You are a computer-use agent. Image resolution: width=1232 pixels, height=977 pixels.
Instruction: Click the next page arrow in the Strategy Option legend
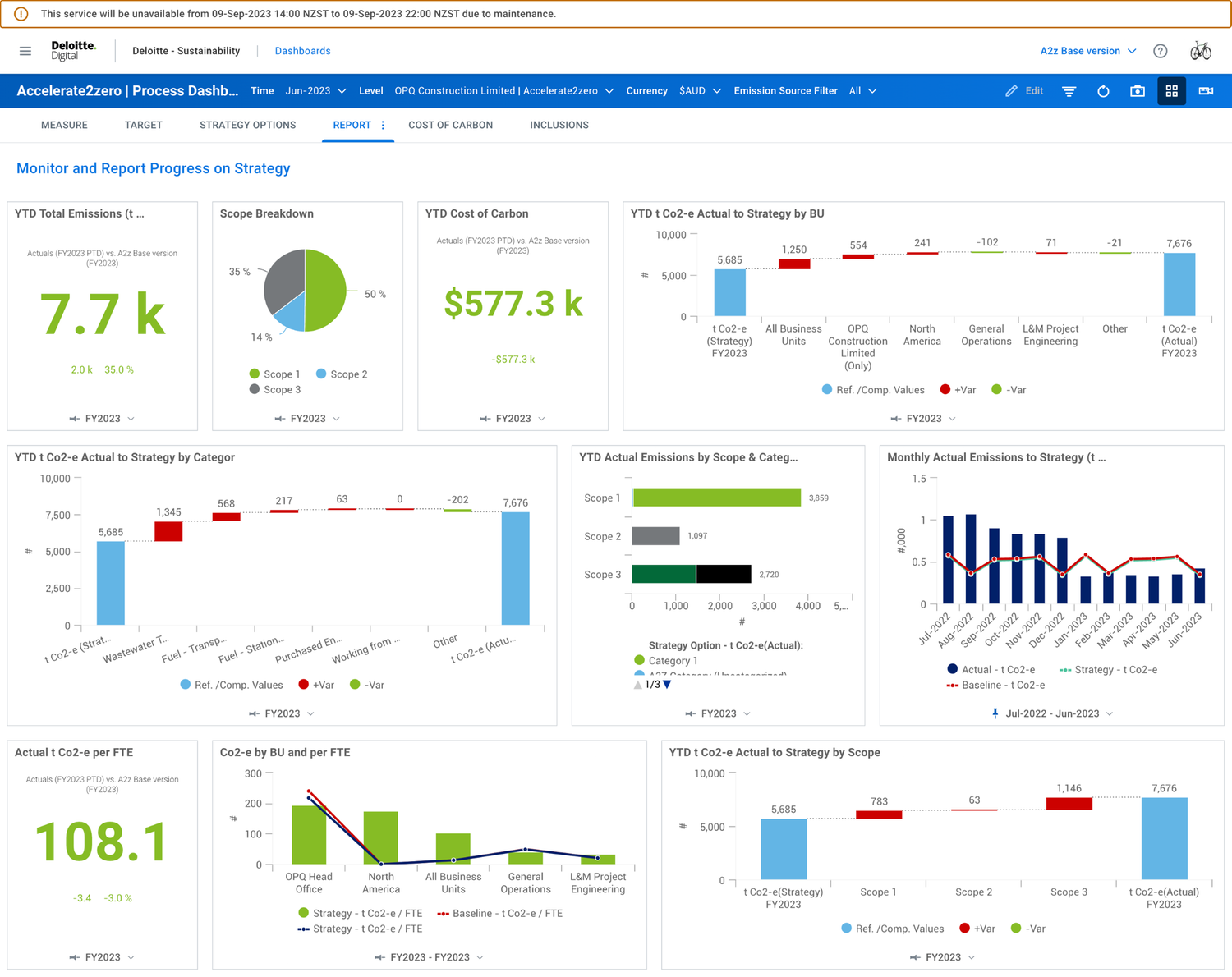pyautogui.click(x=665, y=684)
